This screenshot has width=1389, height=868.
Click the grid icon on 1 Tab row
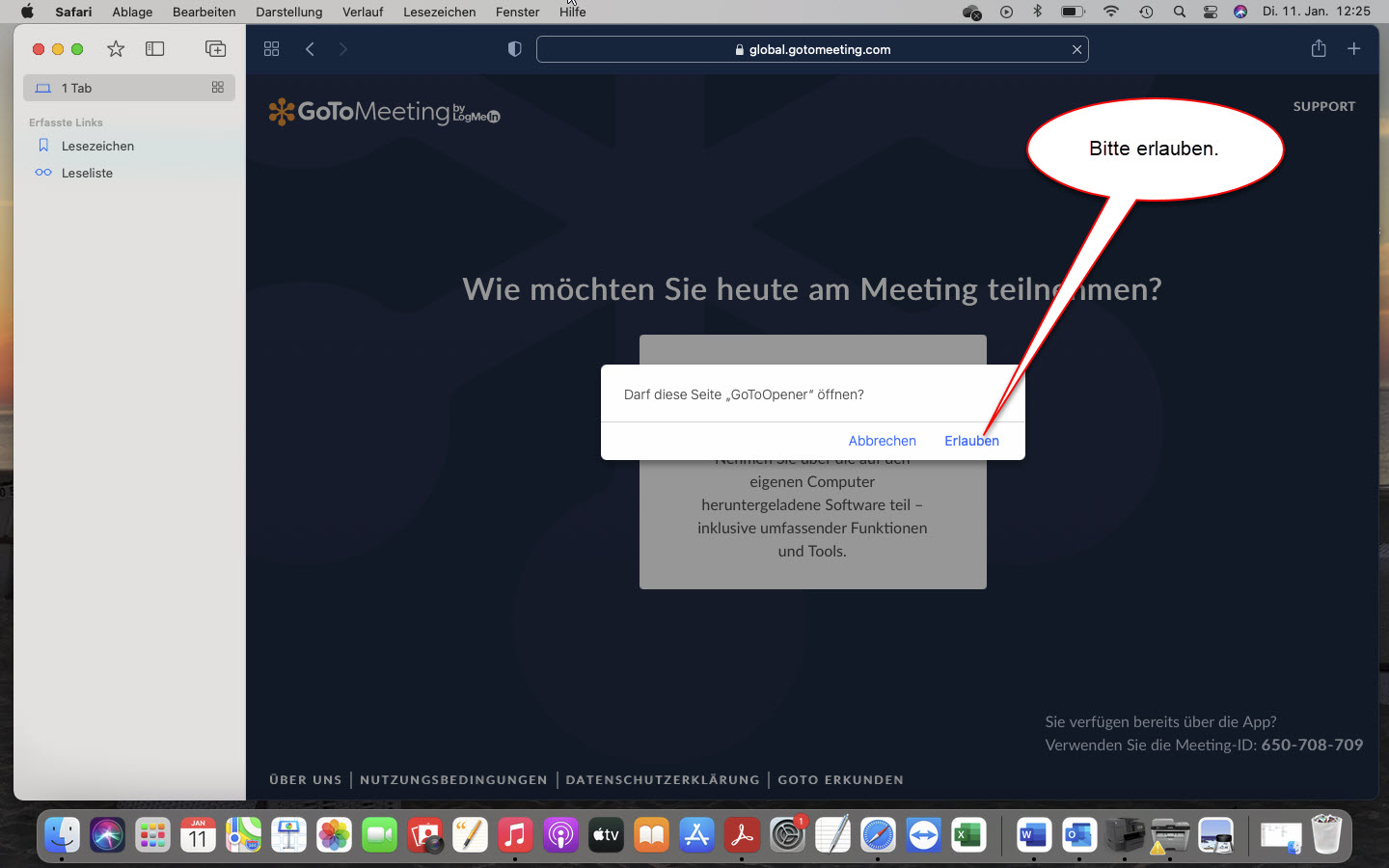click(x=218, y=88)
